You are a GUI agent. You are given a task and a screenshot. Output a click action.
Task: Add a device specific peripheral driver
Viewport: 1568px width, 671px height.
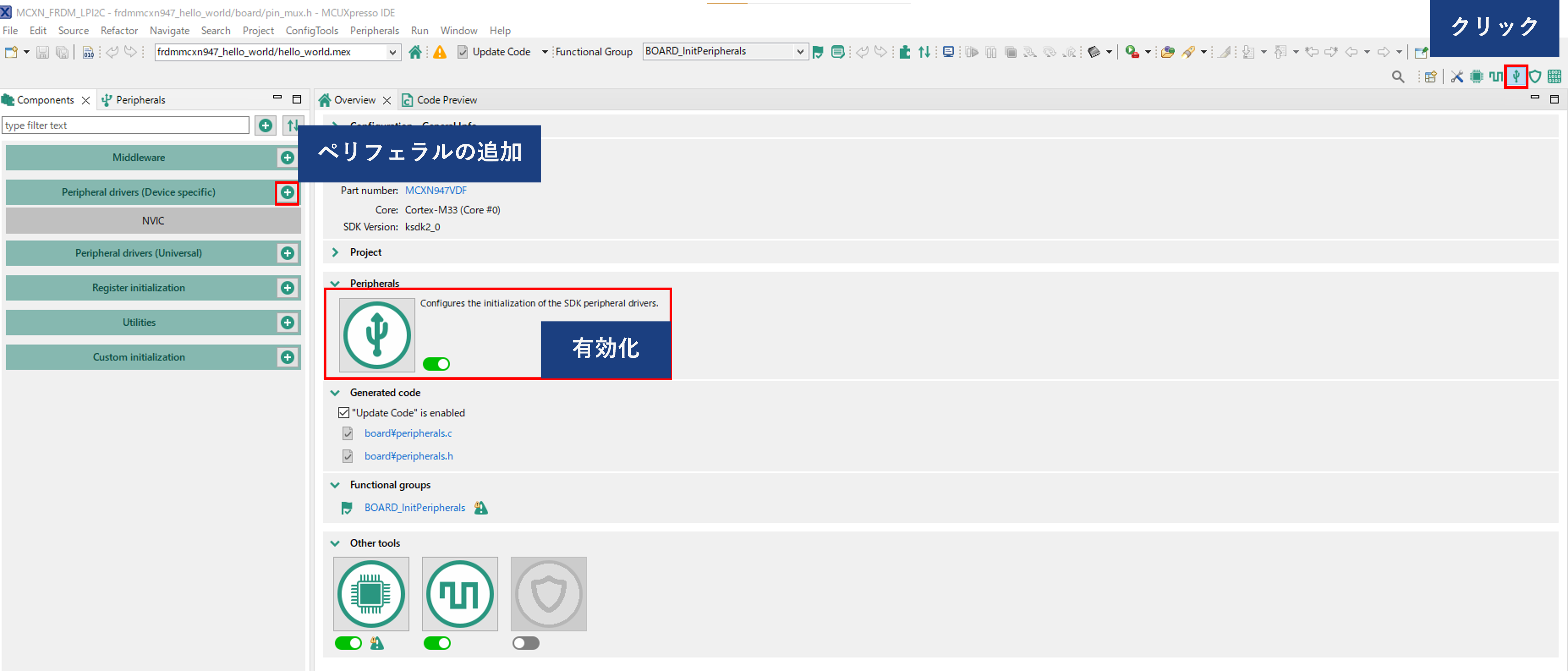click(287, 192)
